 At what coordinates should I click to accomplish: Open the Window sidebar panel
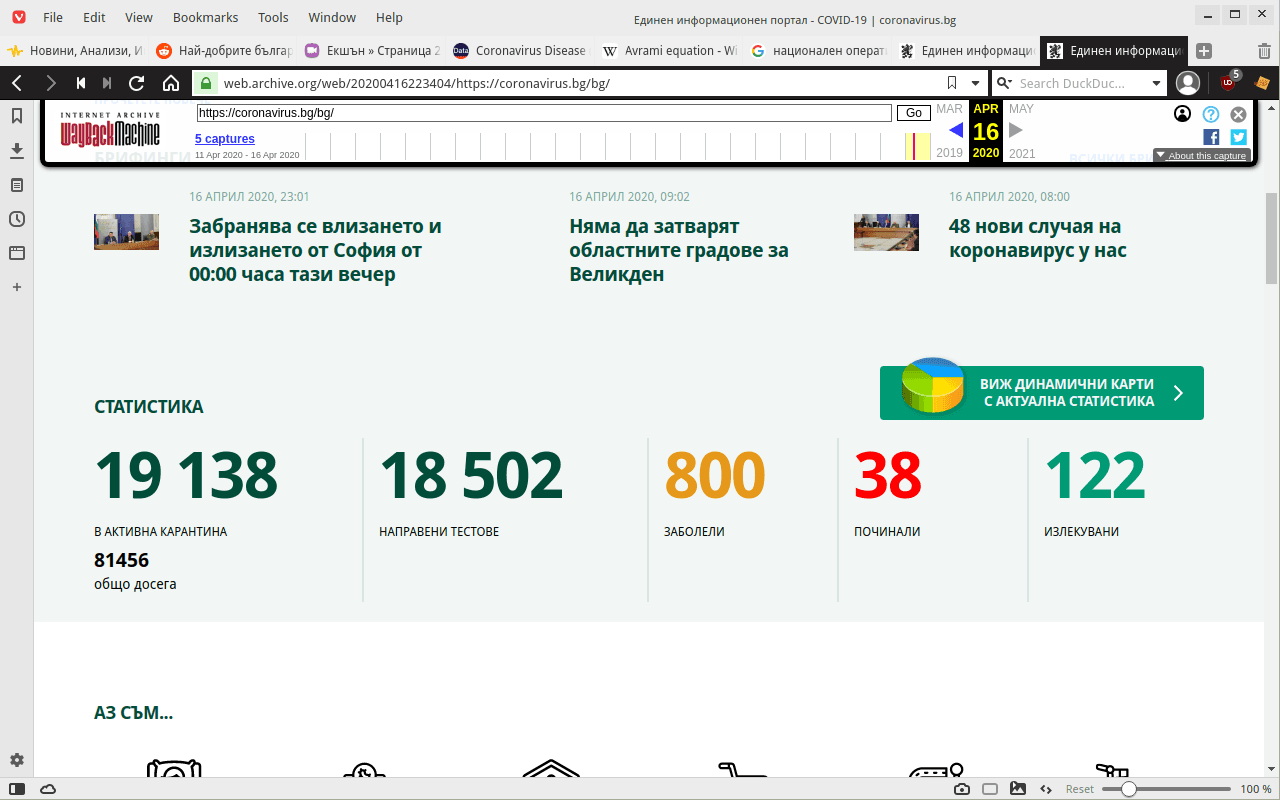coord(17,253)
